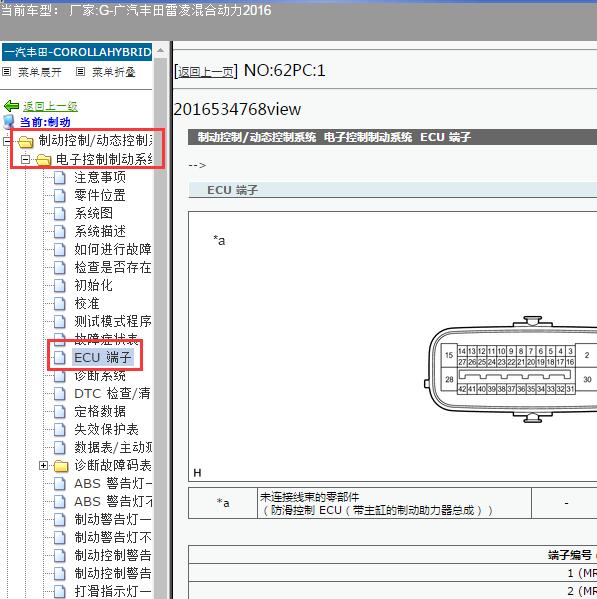
Task: Click the sidebar scrollbar up arrow
Action: click(160, 51)
